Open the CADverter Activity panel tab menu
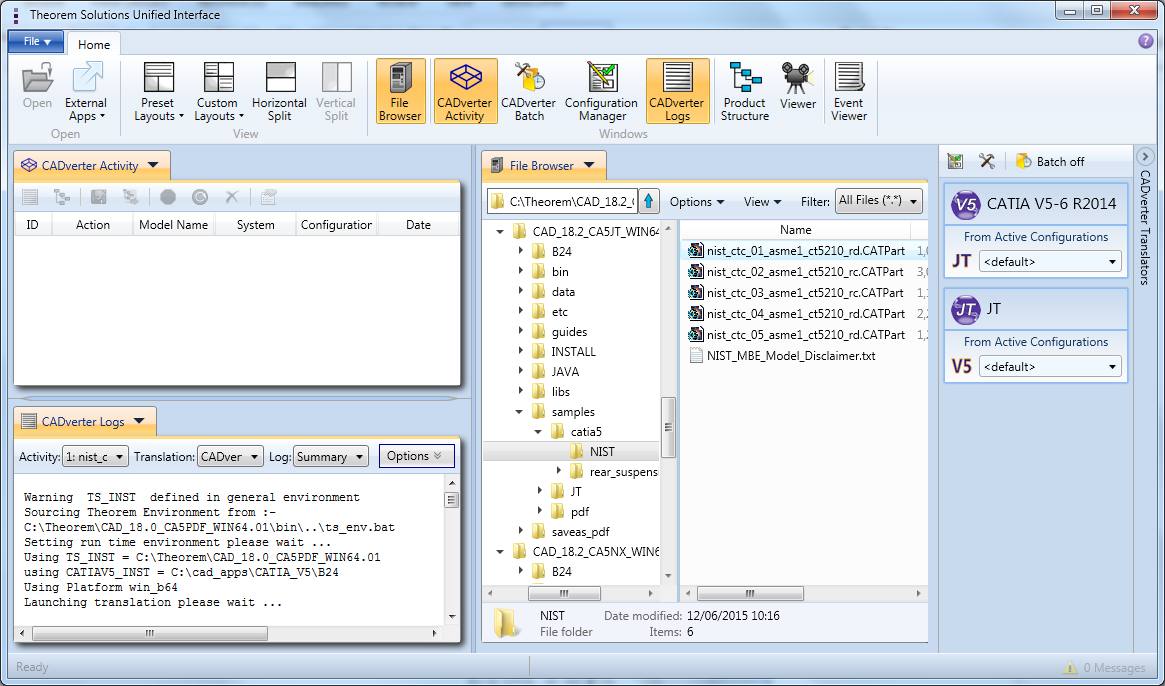Viewport: 1165px width, 686px height. (153, 165)
